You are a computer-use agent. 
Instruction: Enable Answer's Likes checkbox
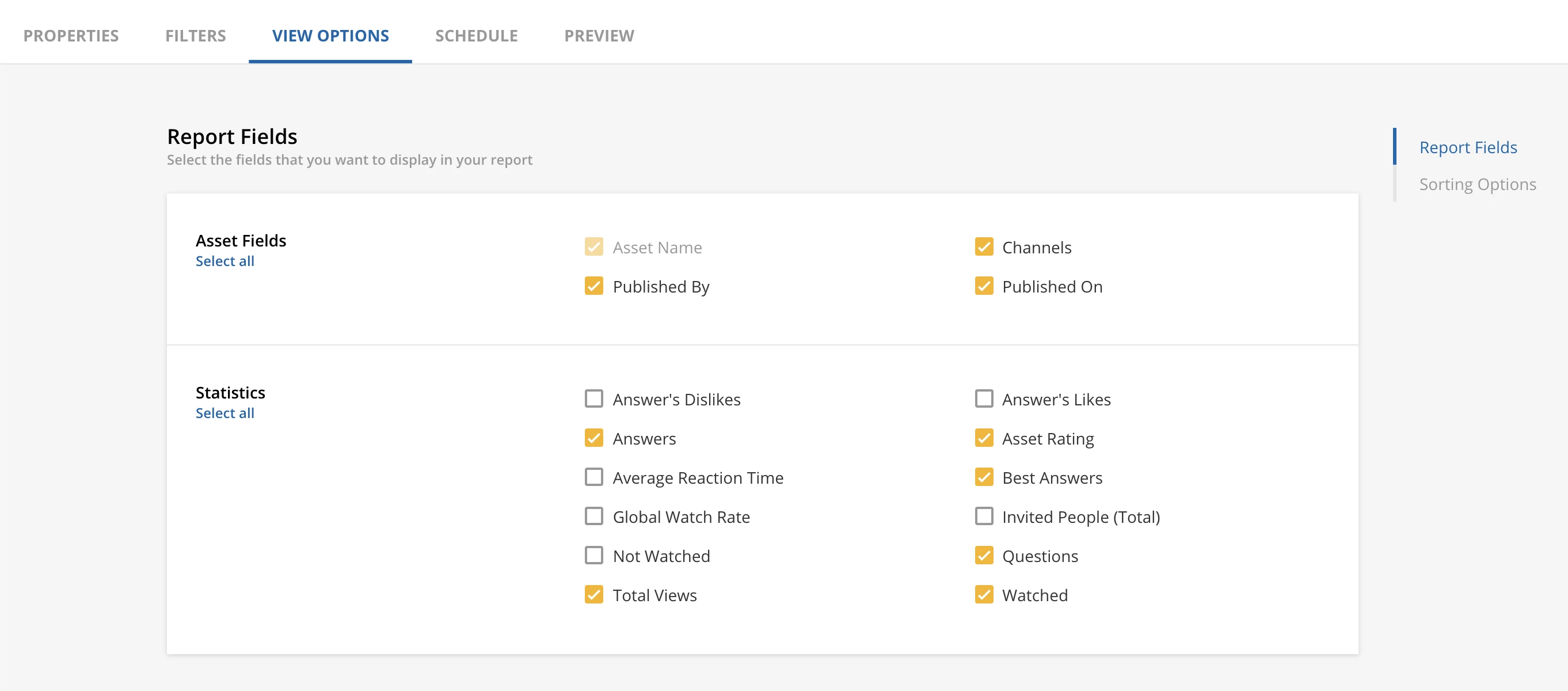984,399
